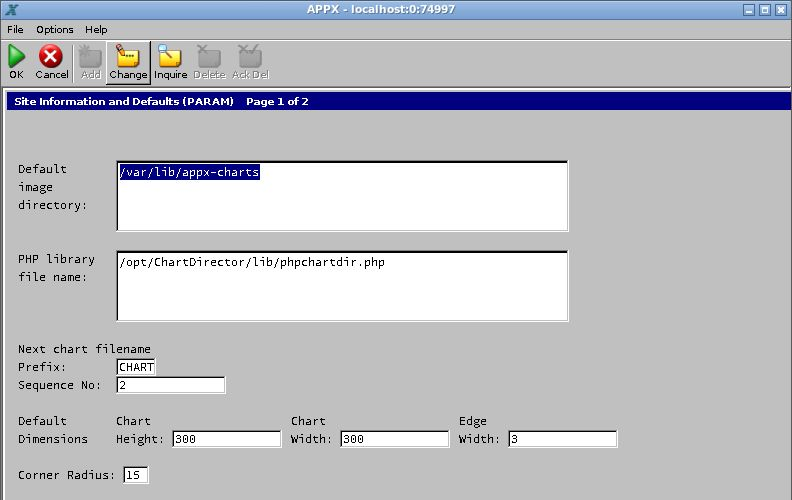Click in the Default image directory field

(342, 196)
